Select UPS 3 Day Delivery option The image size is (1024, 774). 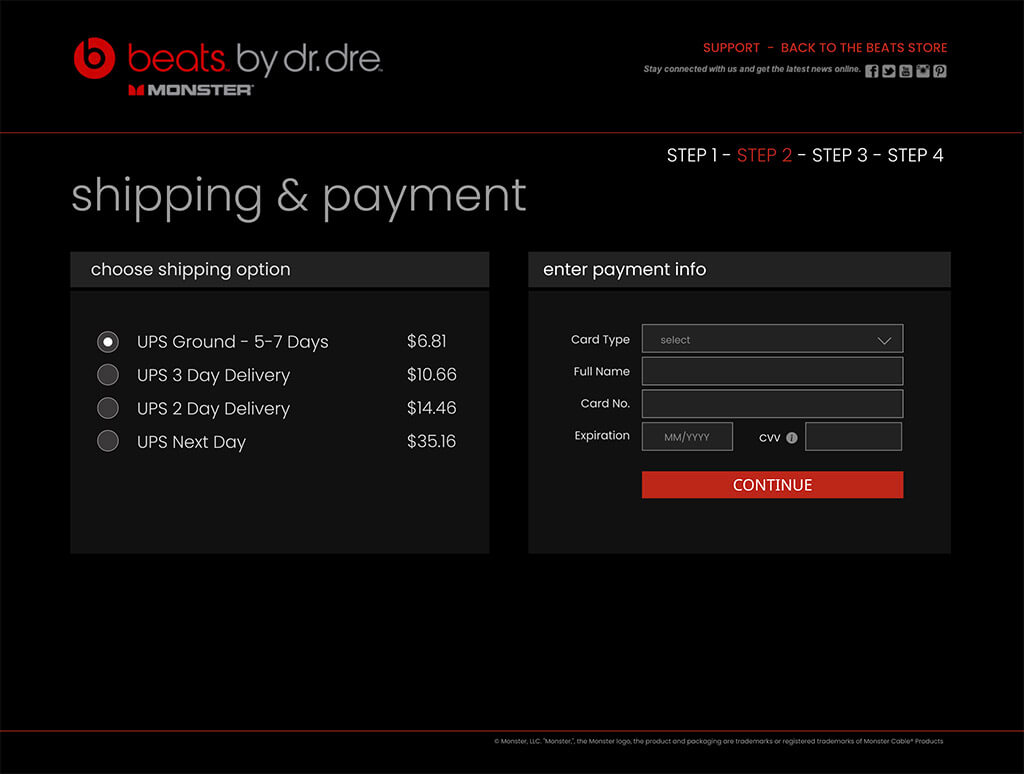click(x=108, y=375)
